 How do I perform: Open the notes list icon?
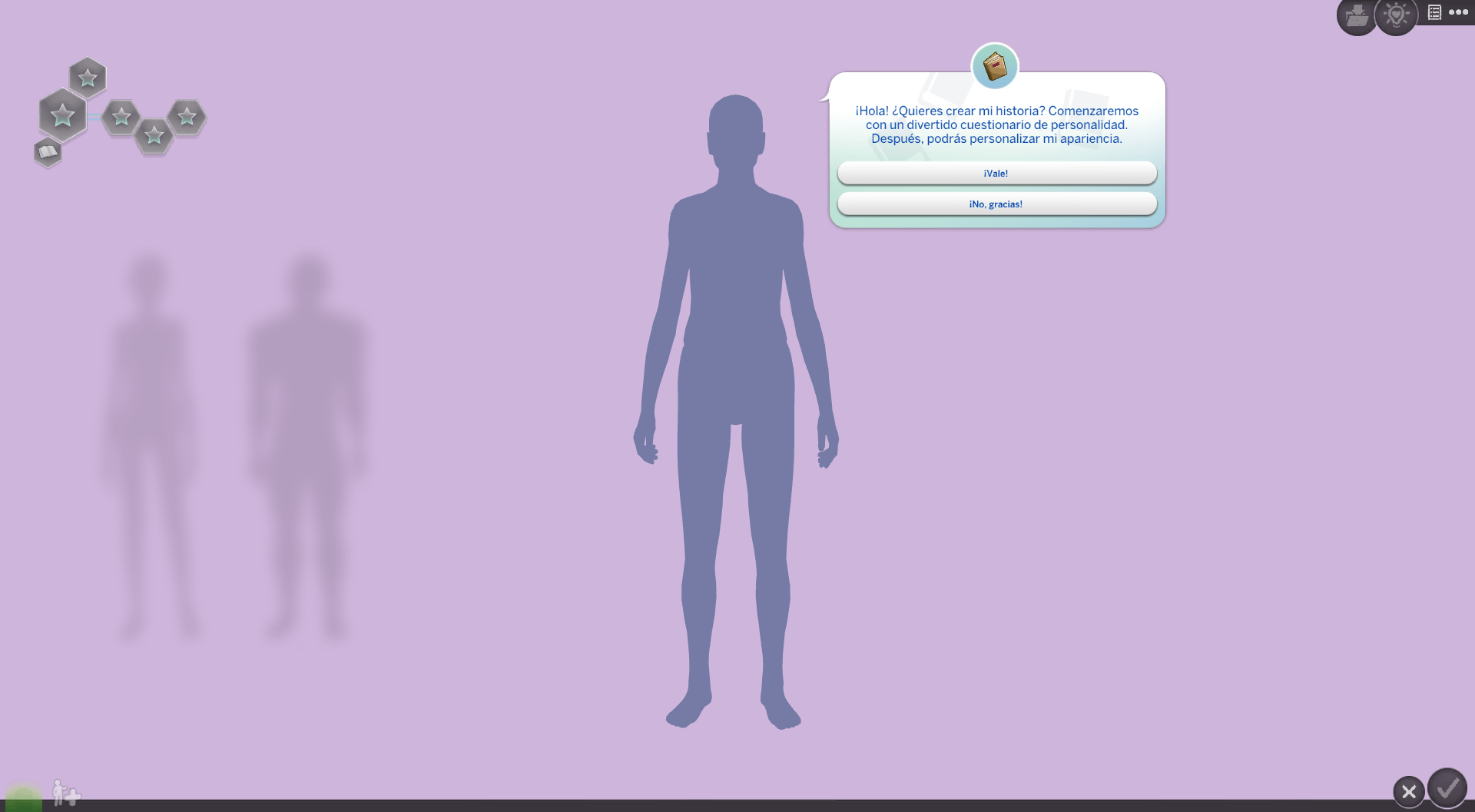tap(1434, 12)
